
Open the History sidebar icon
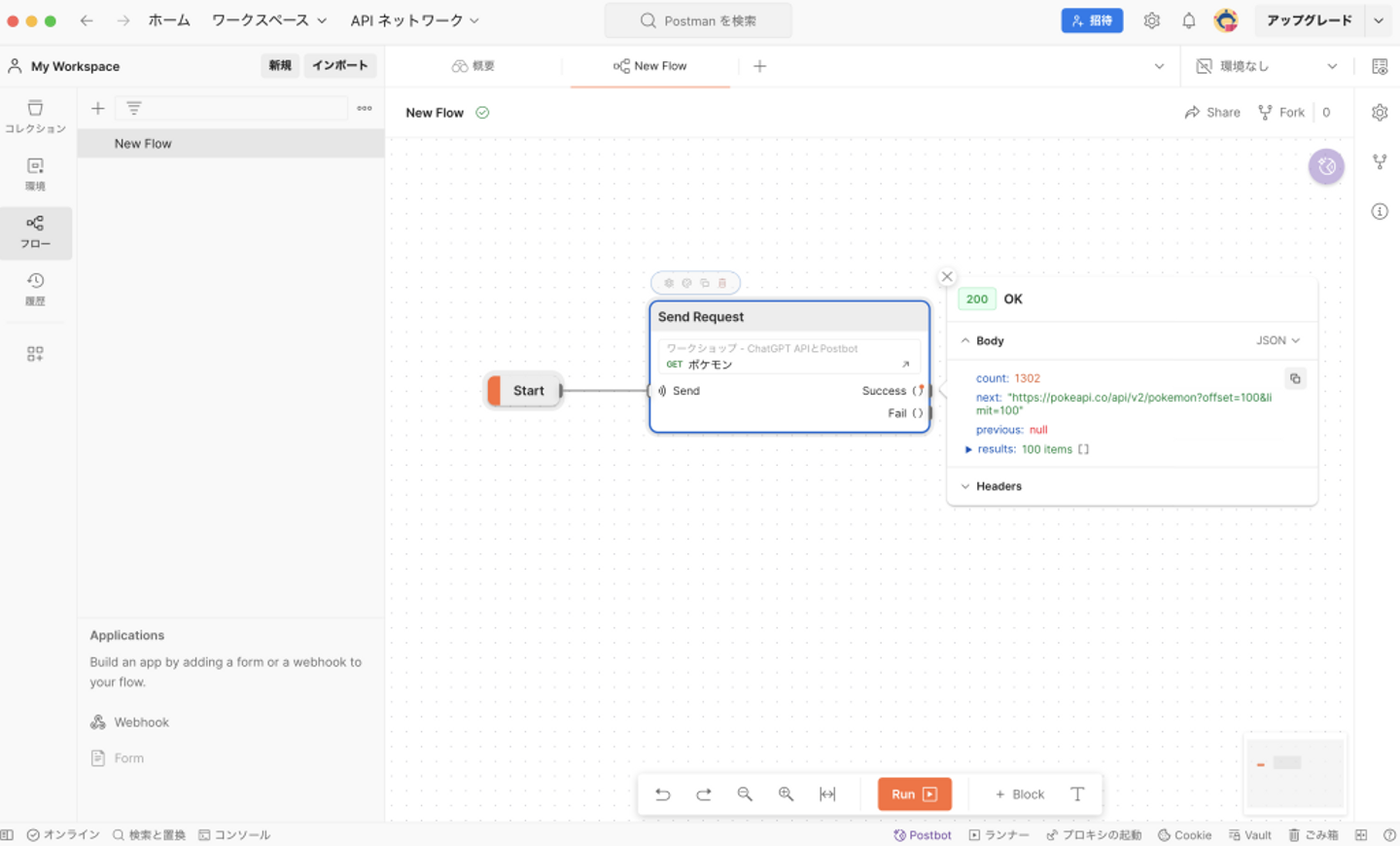35,288
